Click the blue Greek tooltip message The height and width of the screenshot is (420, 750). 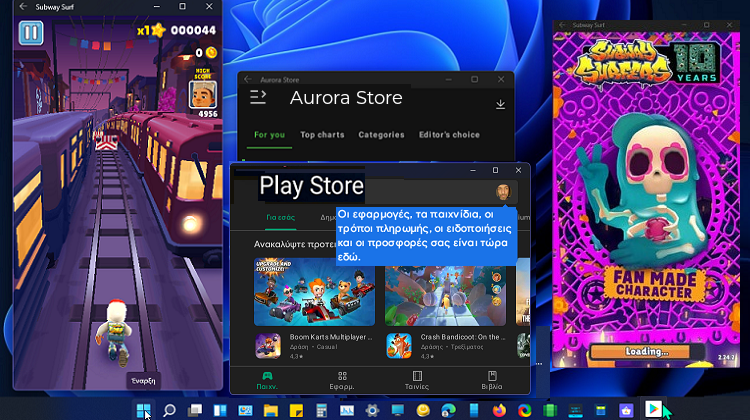tap(426, 235)
